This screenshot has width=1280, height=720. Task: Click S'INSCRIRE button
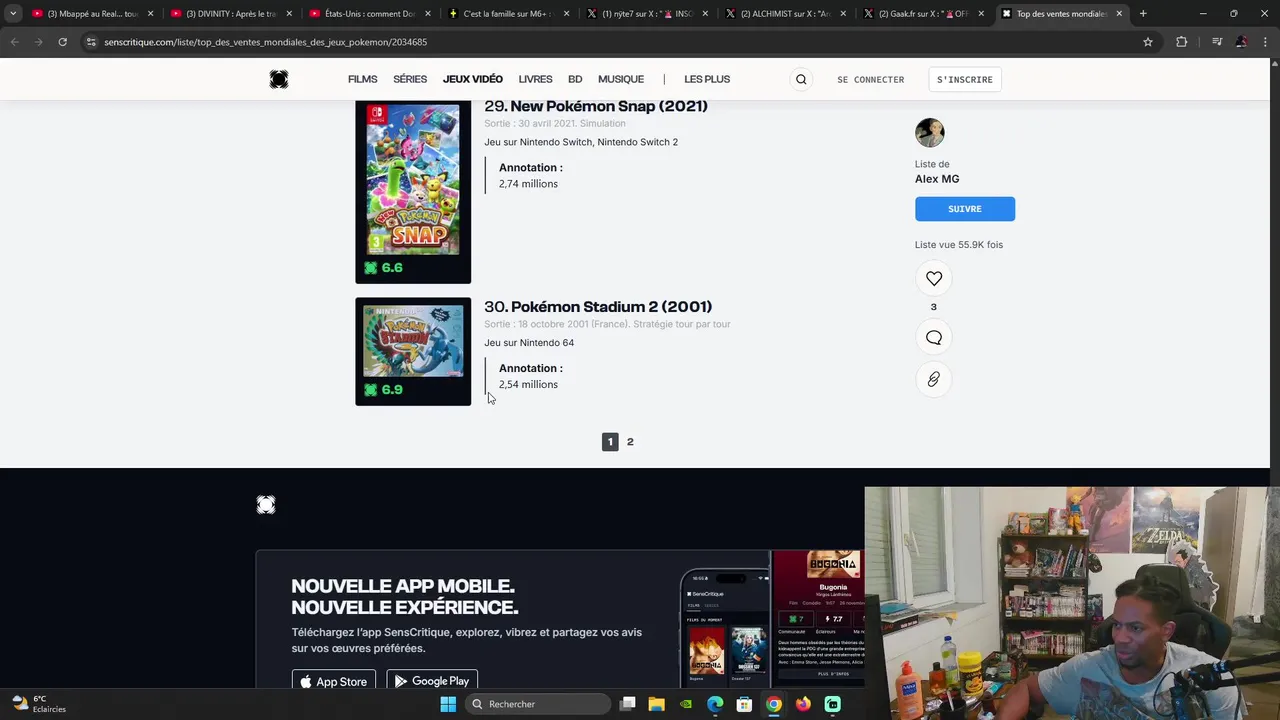tap(965, 79)
